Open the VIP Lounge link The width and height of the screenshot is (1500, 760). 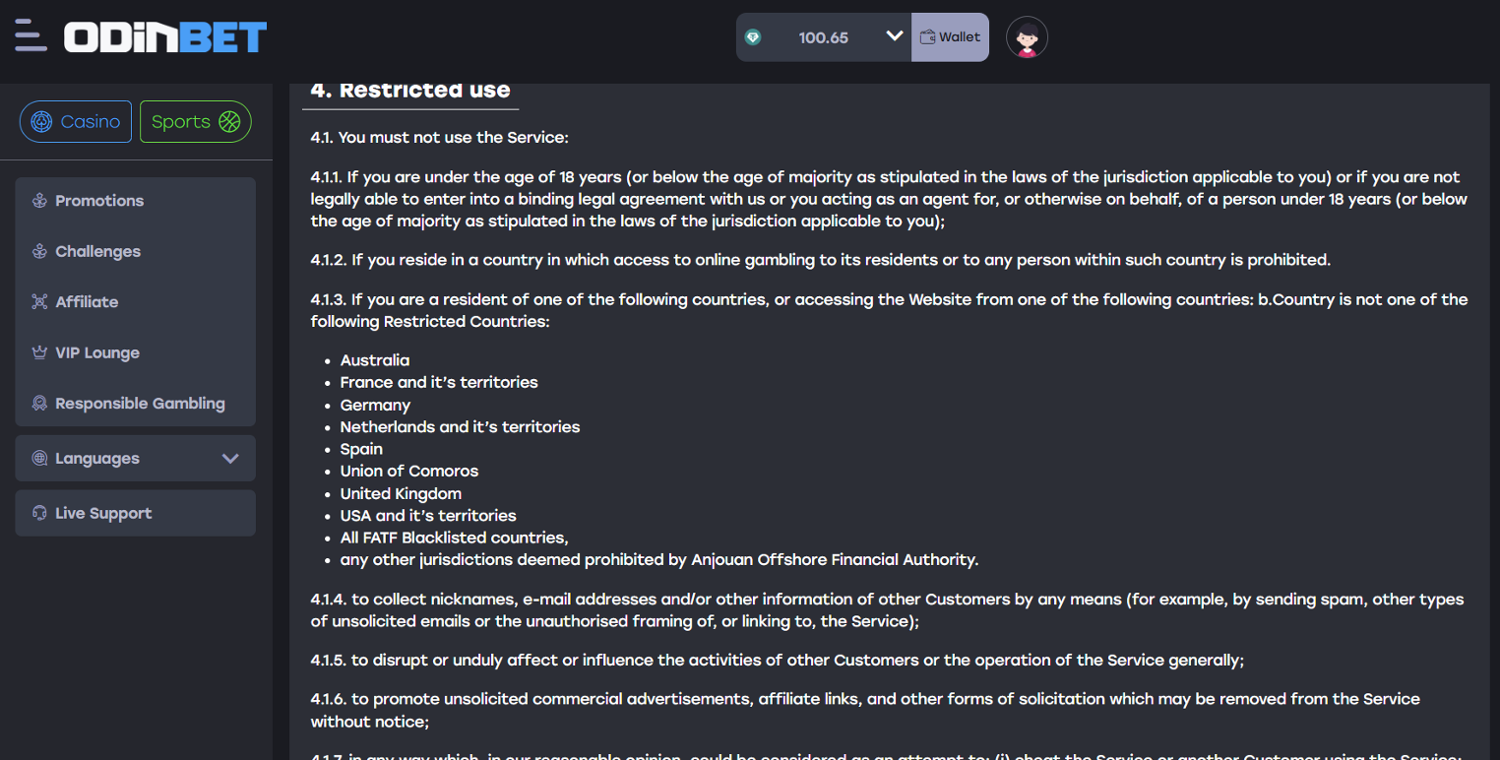click(98, 353)
